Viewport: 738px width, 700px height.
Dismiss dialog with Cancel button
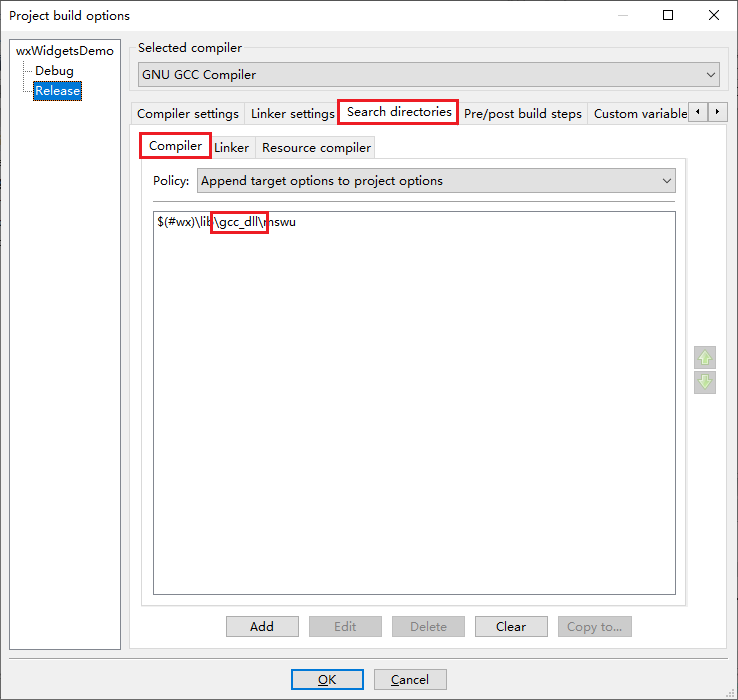[410, 679]
